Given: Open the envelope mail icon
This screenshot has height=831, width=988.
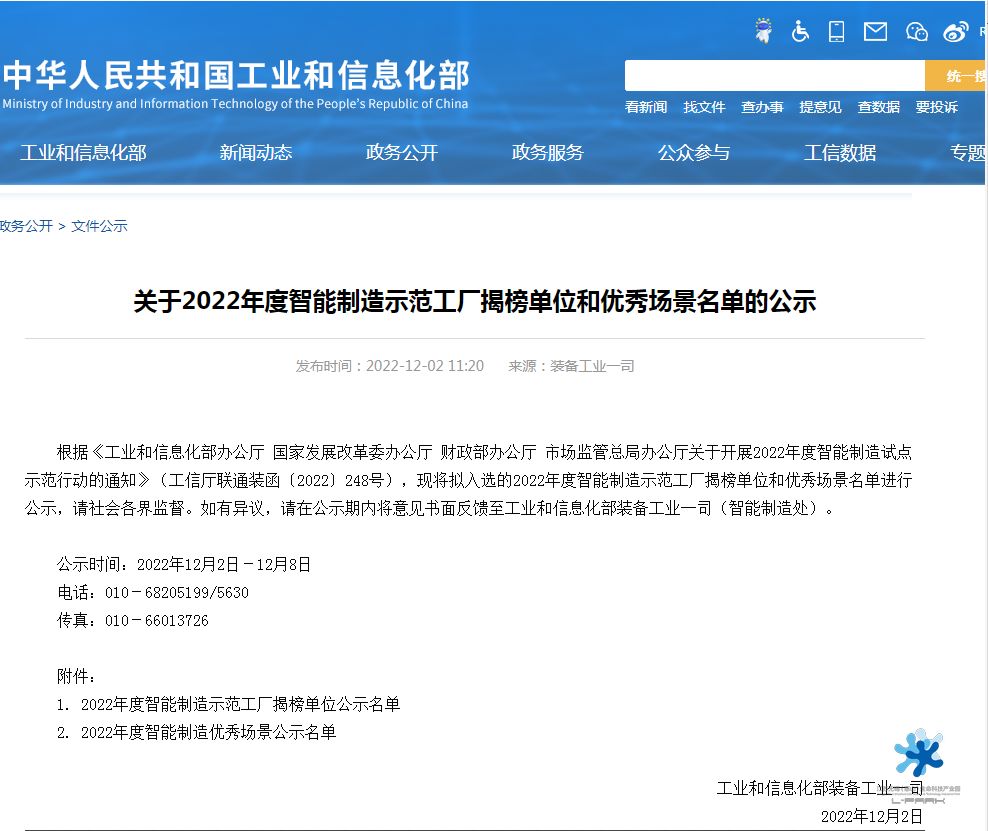Looking at the screenshot, I should pos(875,31).
